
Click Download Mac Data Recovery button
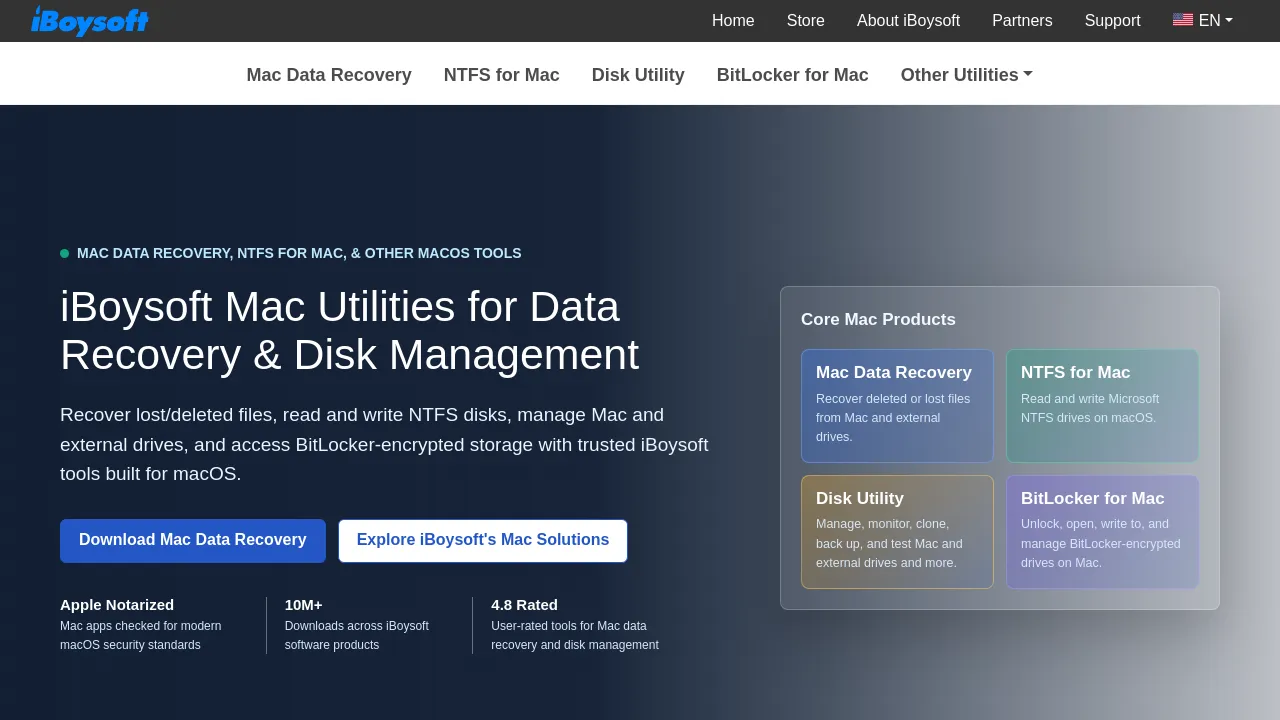(193, 540)
